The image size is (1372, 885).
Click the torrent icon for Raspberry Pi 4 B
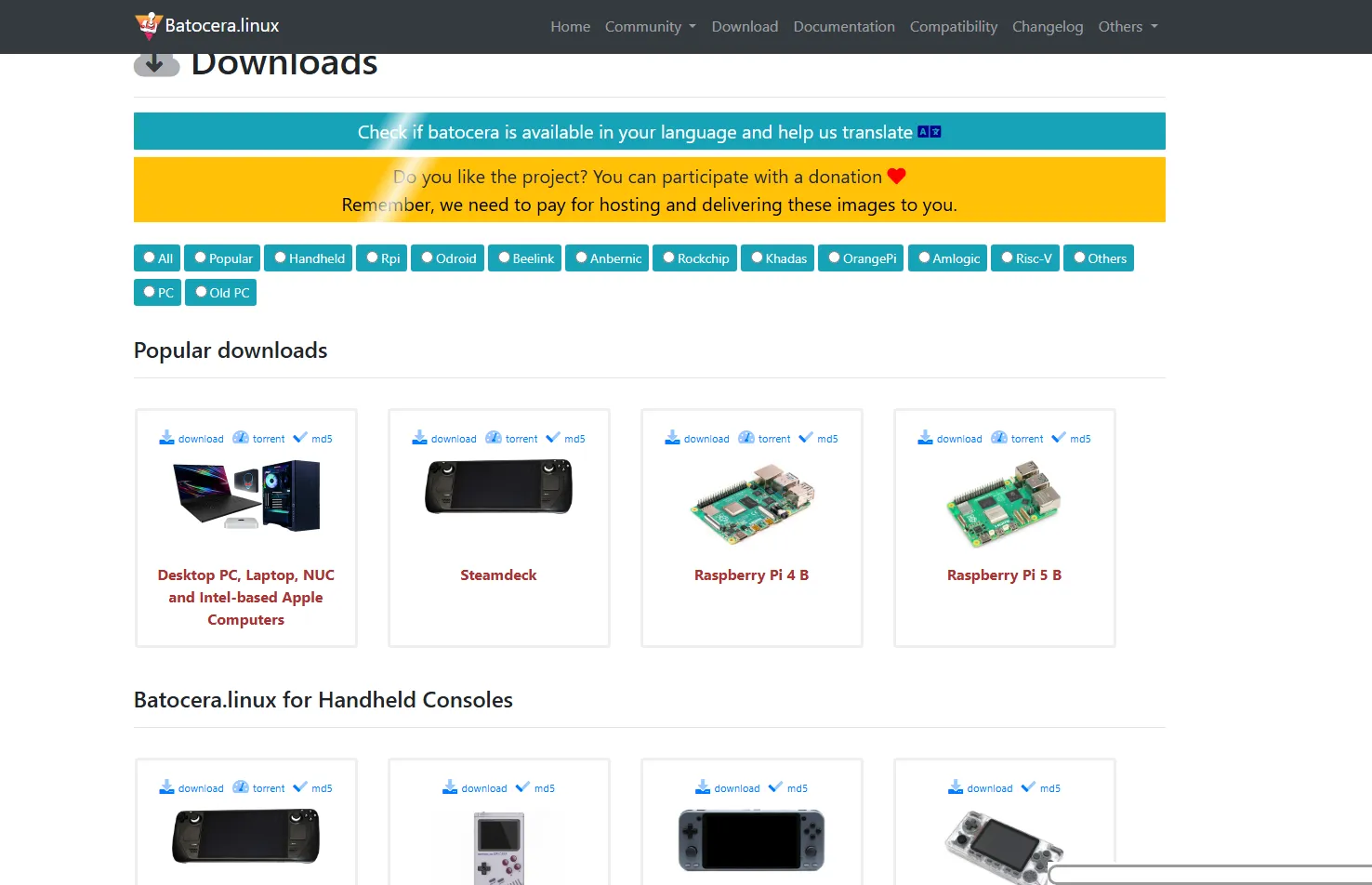pos(746,438)
